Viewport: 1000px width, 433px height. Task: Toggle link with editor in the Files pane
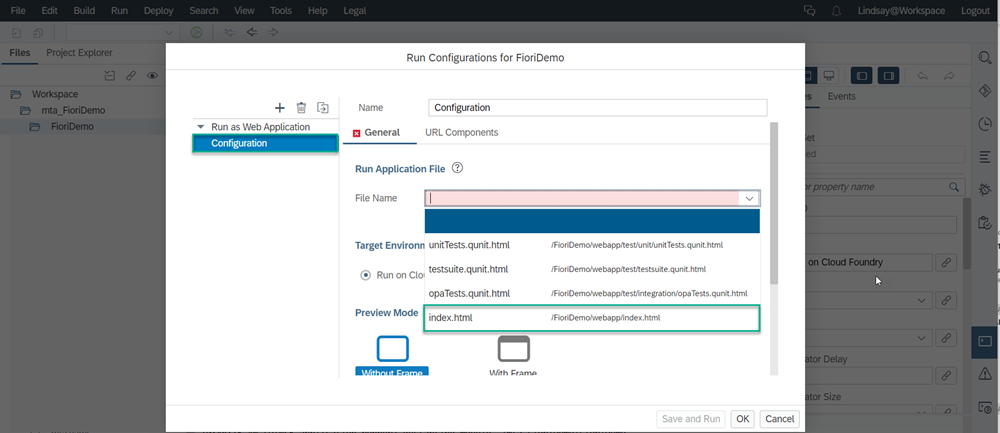[131, 75]
